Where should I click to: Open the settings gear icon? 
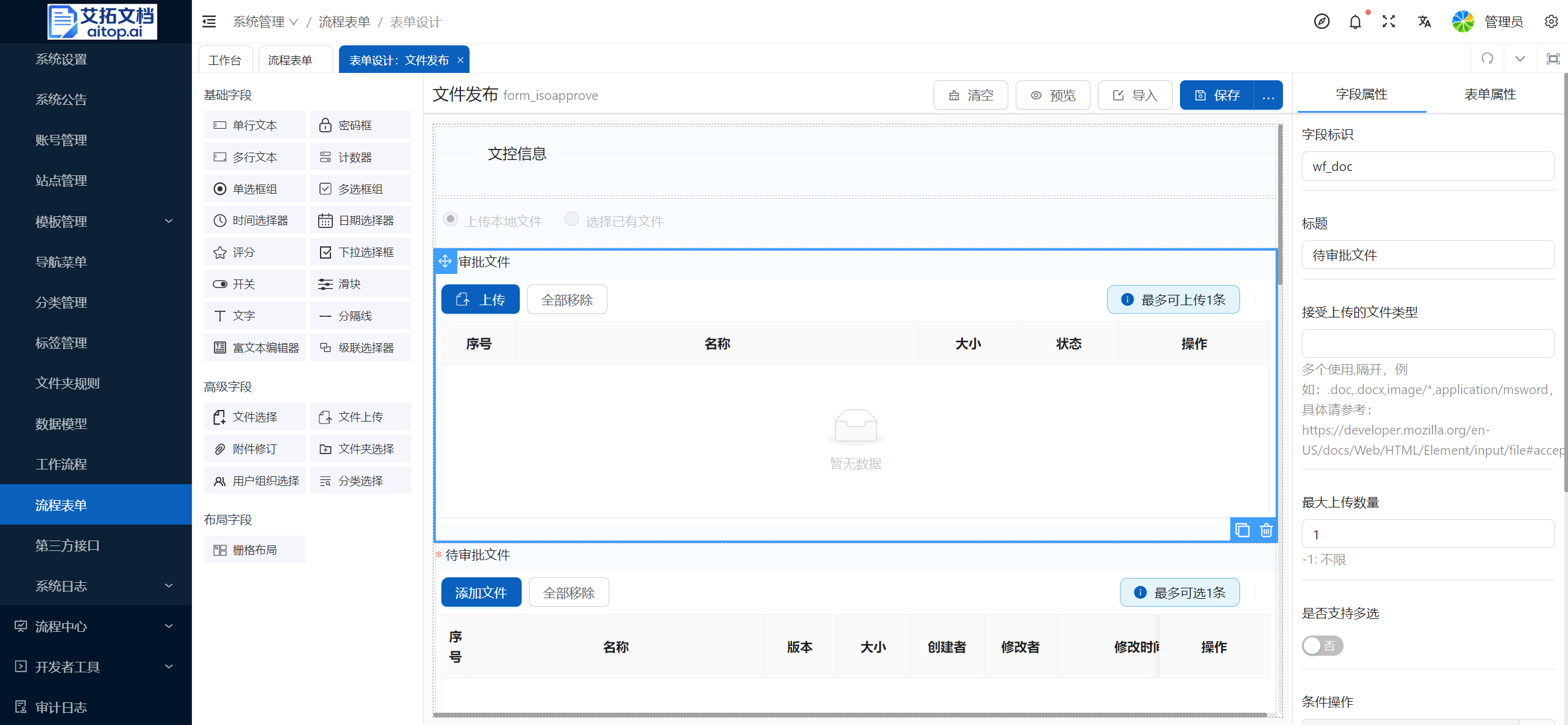click(1551, 22)
